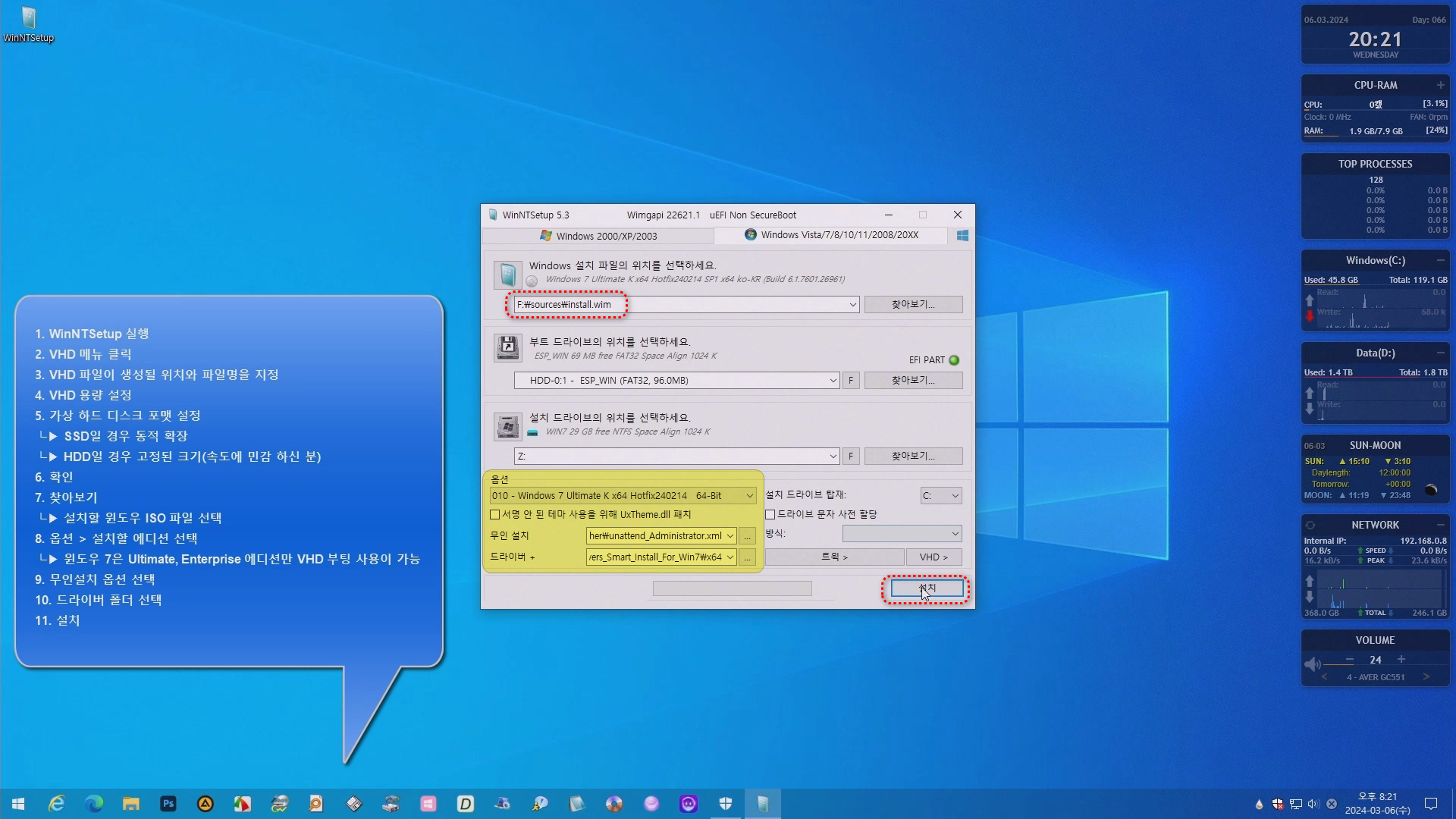Viewport: 1456px width, 819px height.
Task: Open the boot drive HDD-0:1 dropdown
Action: (x=833, y=381)
